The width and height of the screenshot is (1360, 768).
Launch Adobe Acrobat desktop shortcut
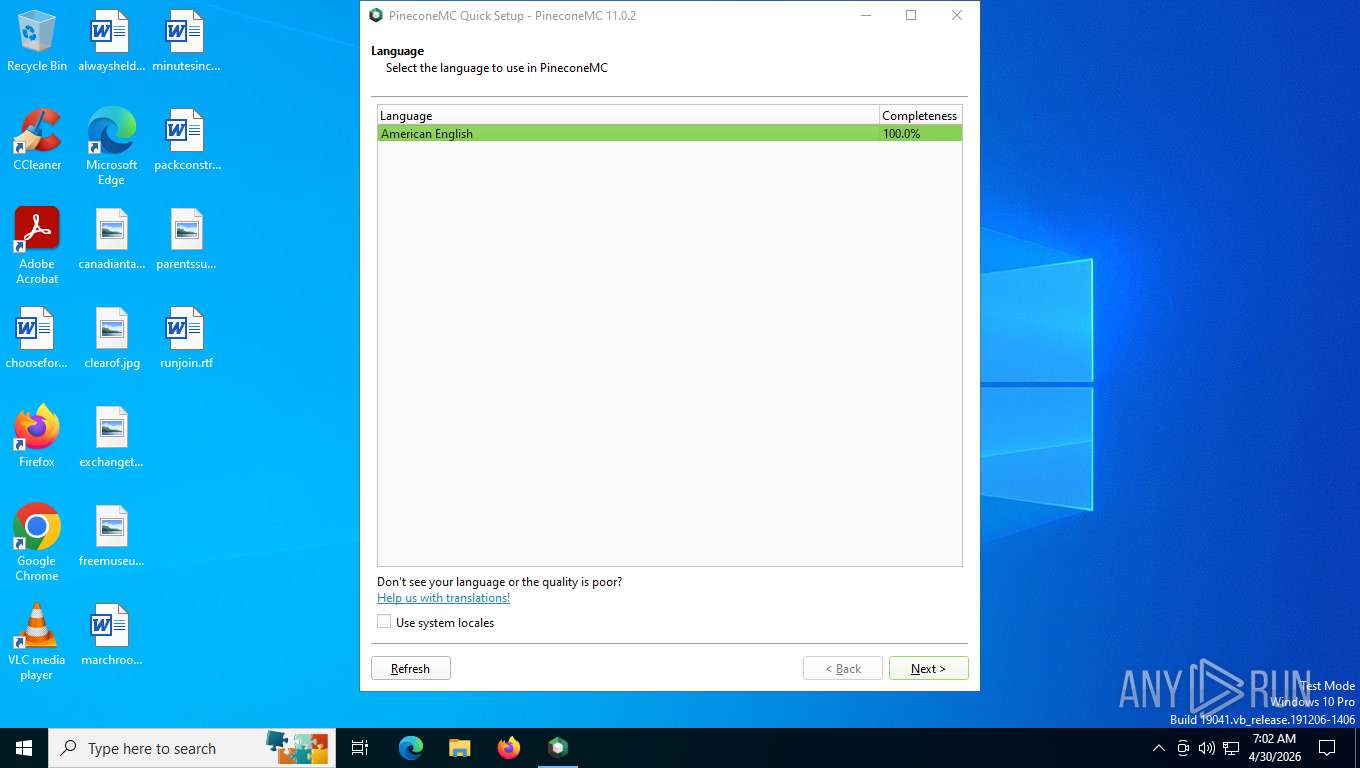37,246
